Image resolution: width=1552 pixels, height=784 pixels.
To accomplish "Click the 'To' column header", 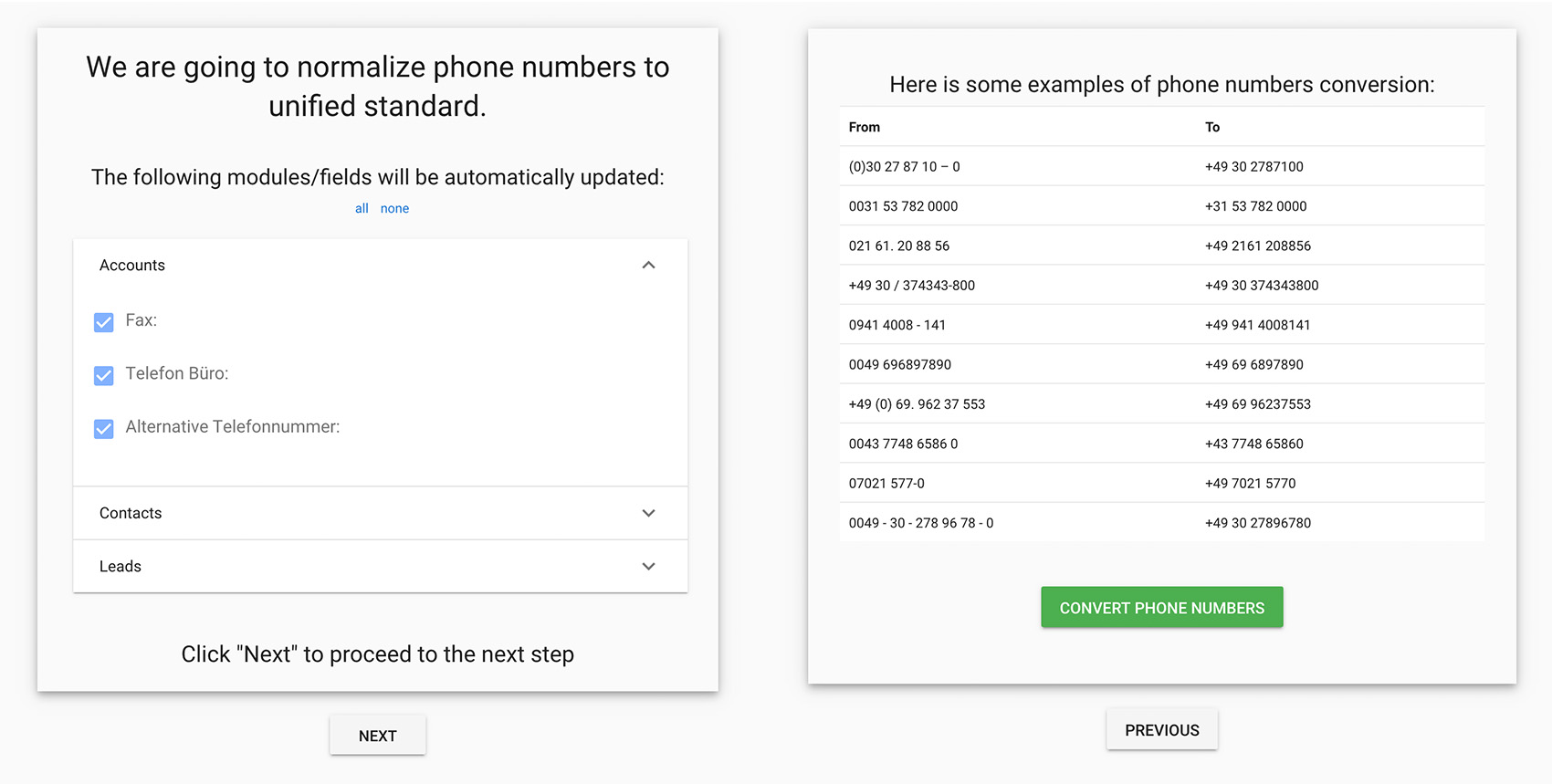I will tap(1212, 128).
